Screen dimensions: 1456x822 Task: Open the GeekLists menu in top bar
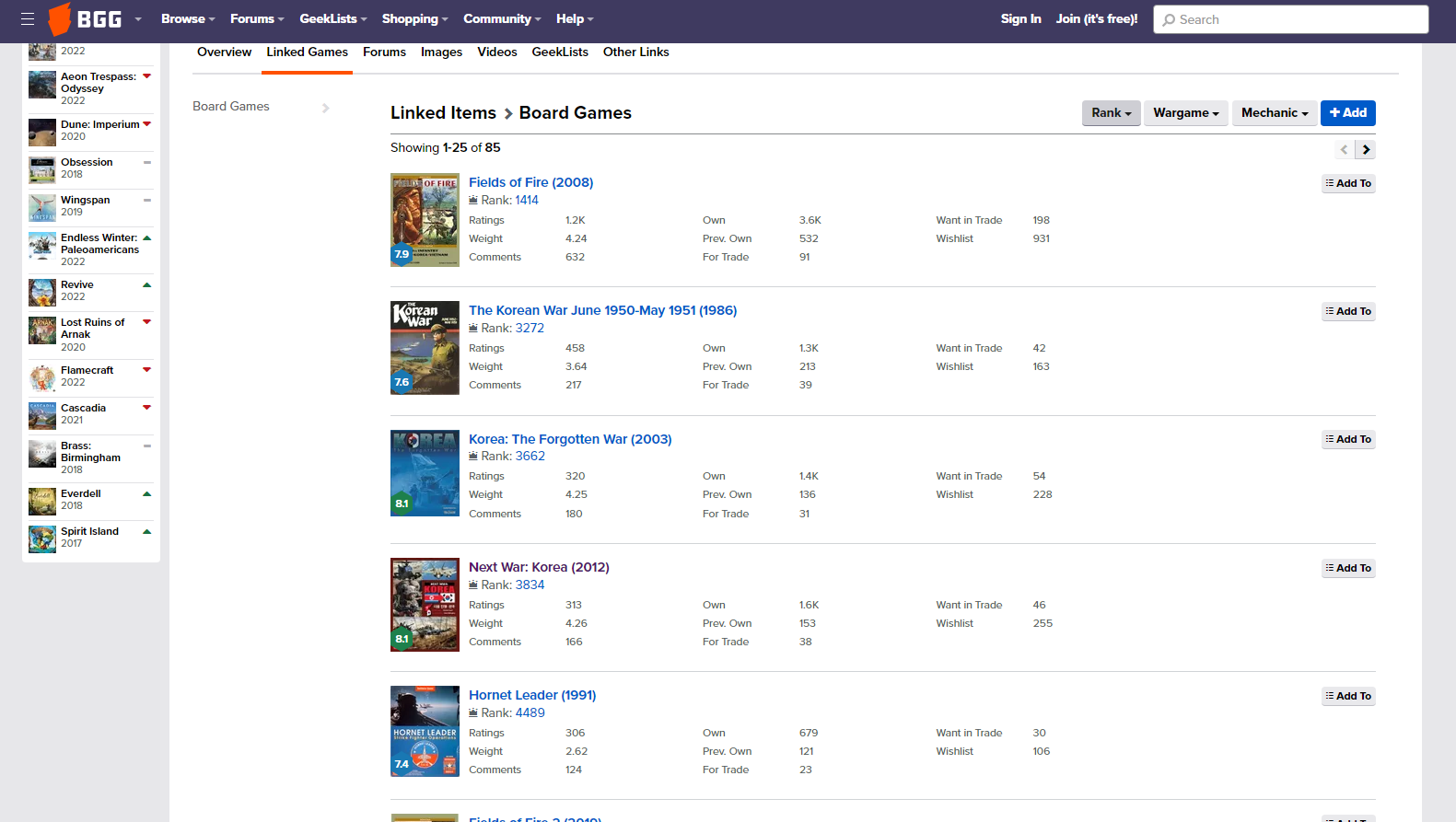(x=333, y=18)
